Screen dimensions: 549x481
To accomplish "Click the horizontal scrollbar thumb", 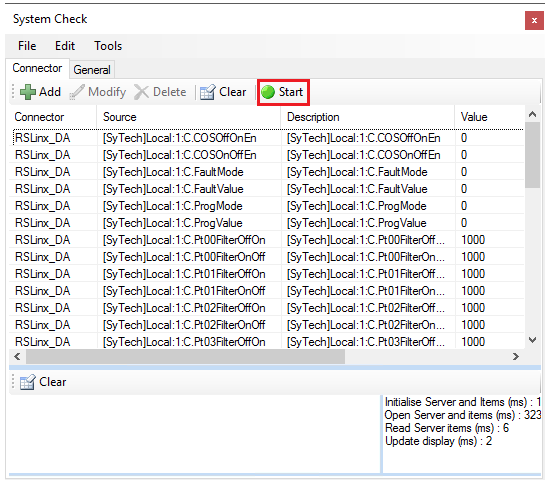I will (185, 357).
